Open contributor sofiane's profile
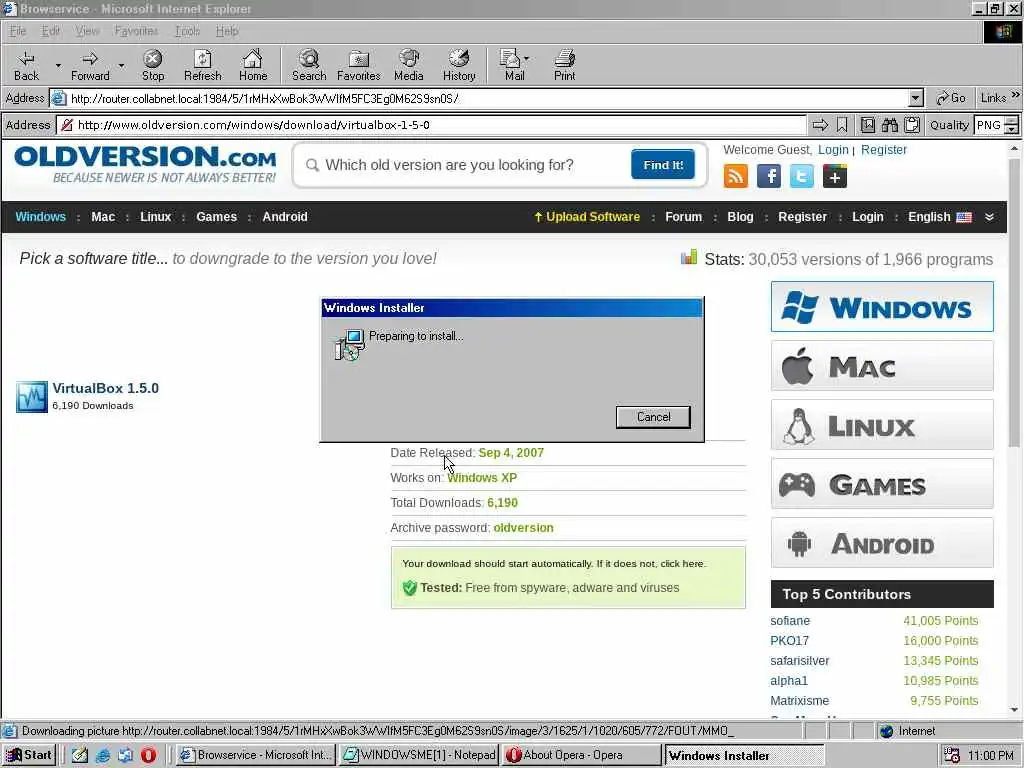 coord(790,620)
